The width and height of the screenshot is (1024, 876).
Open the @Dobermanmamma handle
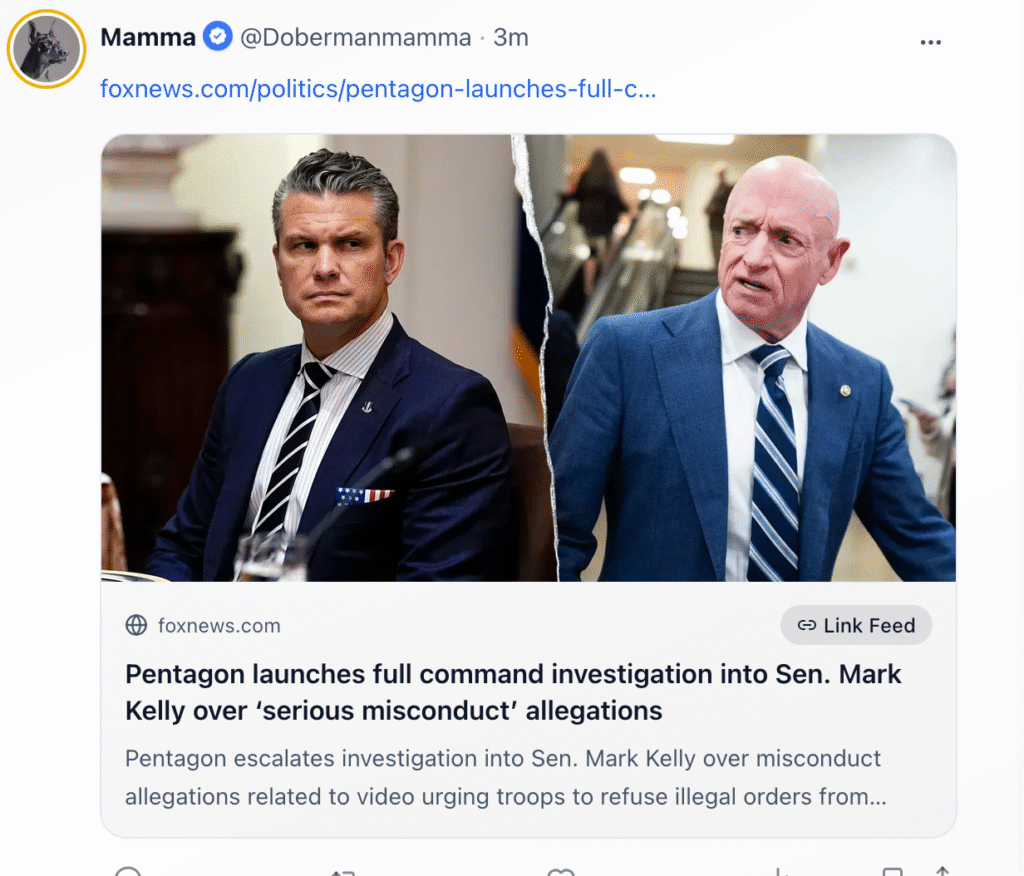tap(355, 38)
